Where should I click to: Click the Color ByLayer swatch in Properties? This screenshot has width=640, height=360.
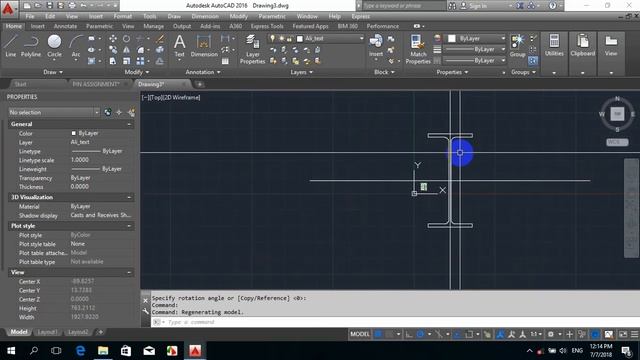(73, 133)
